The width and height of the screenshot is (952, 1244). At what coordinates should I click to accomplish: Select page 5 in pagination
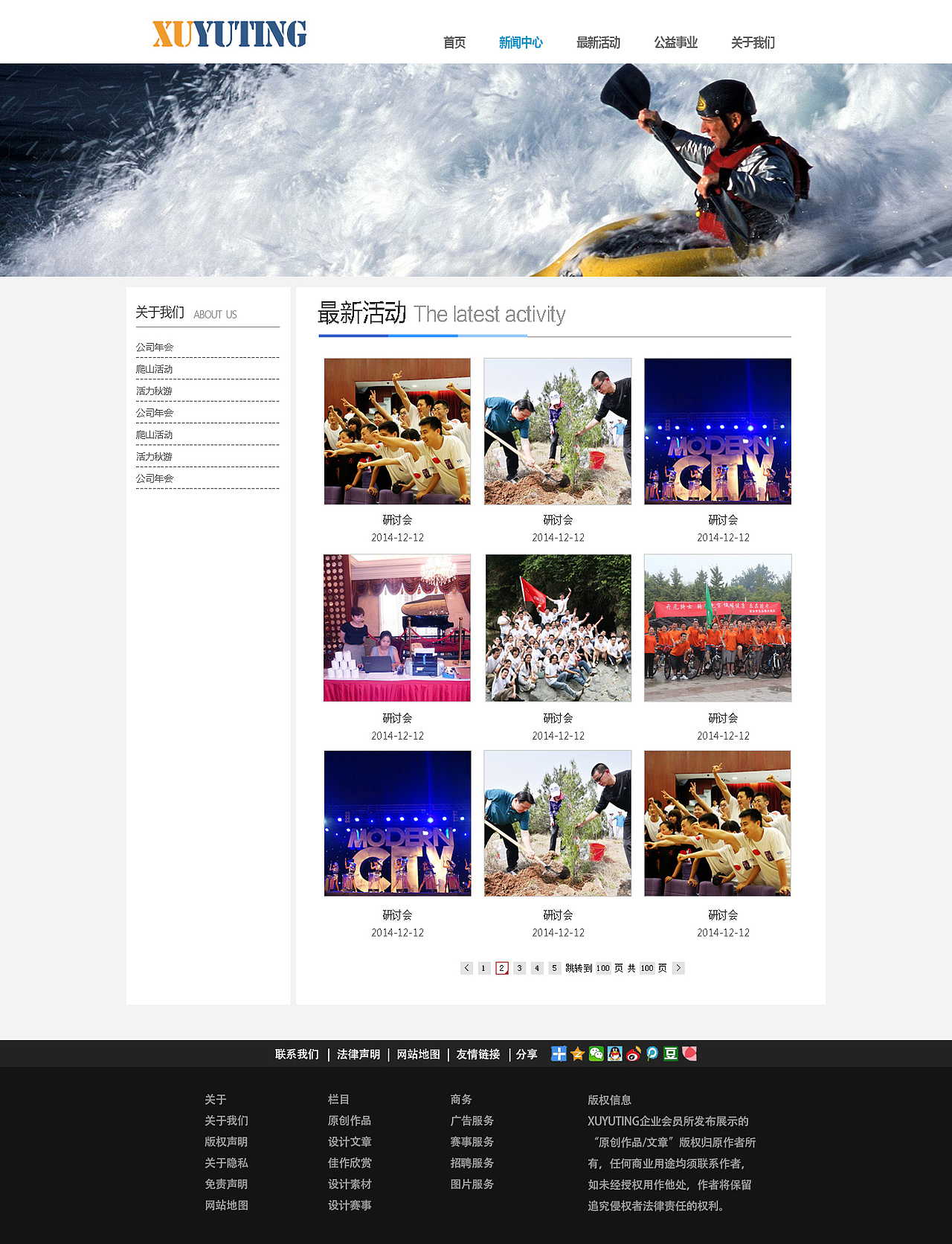[555, 968]
